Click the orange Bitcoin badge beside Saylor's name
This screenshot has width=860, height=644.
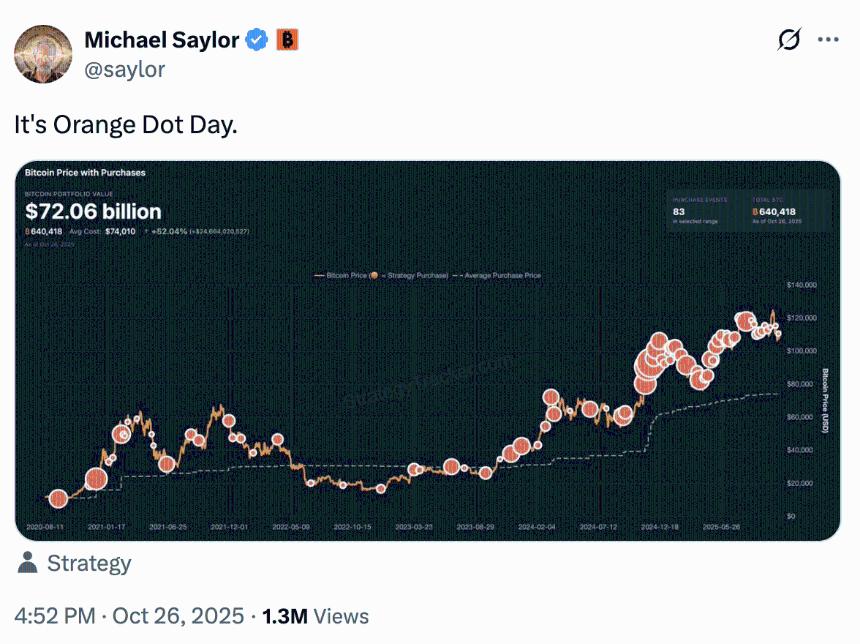click(285, 41)
